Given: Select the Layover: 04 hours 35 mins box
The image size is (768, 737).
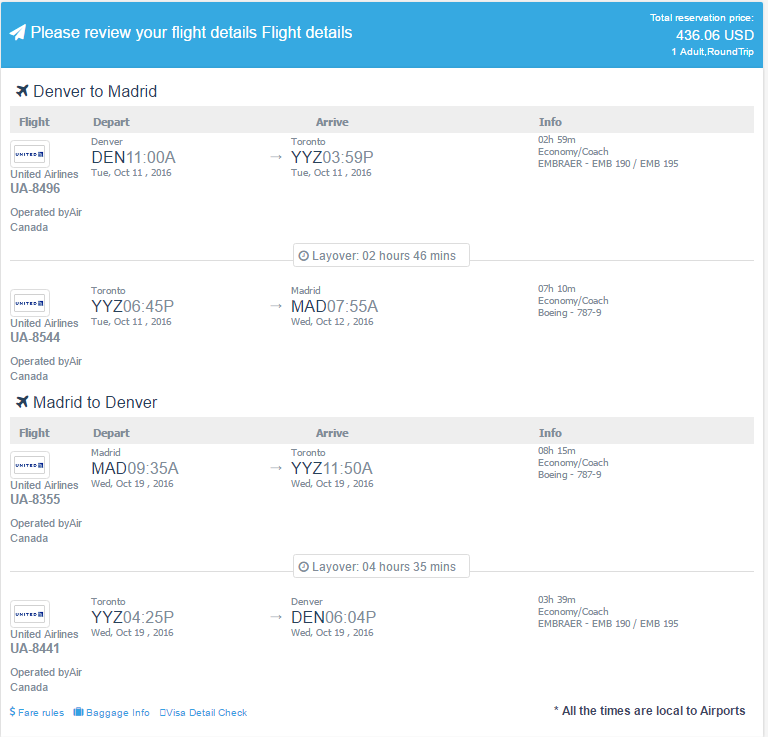Looking at the screenshot, I should [x=382, y=566].
